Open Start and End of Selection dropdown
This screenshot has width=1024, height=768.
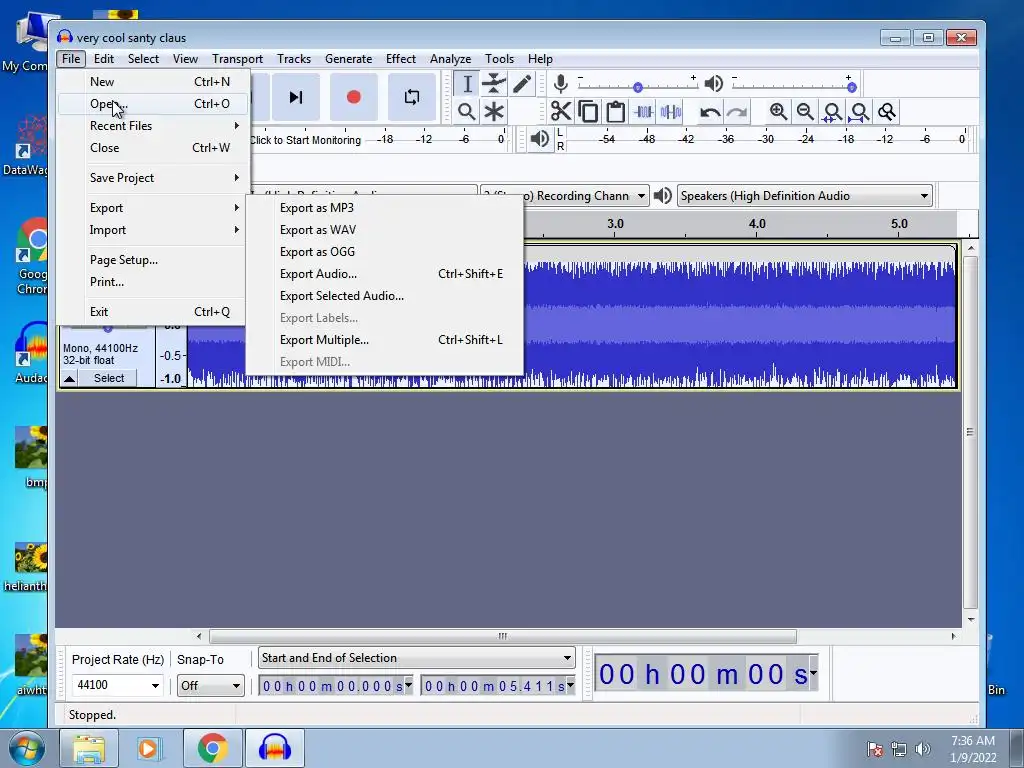[x=417, y=658]
